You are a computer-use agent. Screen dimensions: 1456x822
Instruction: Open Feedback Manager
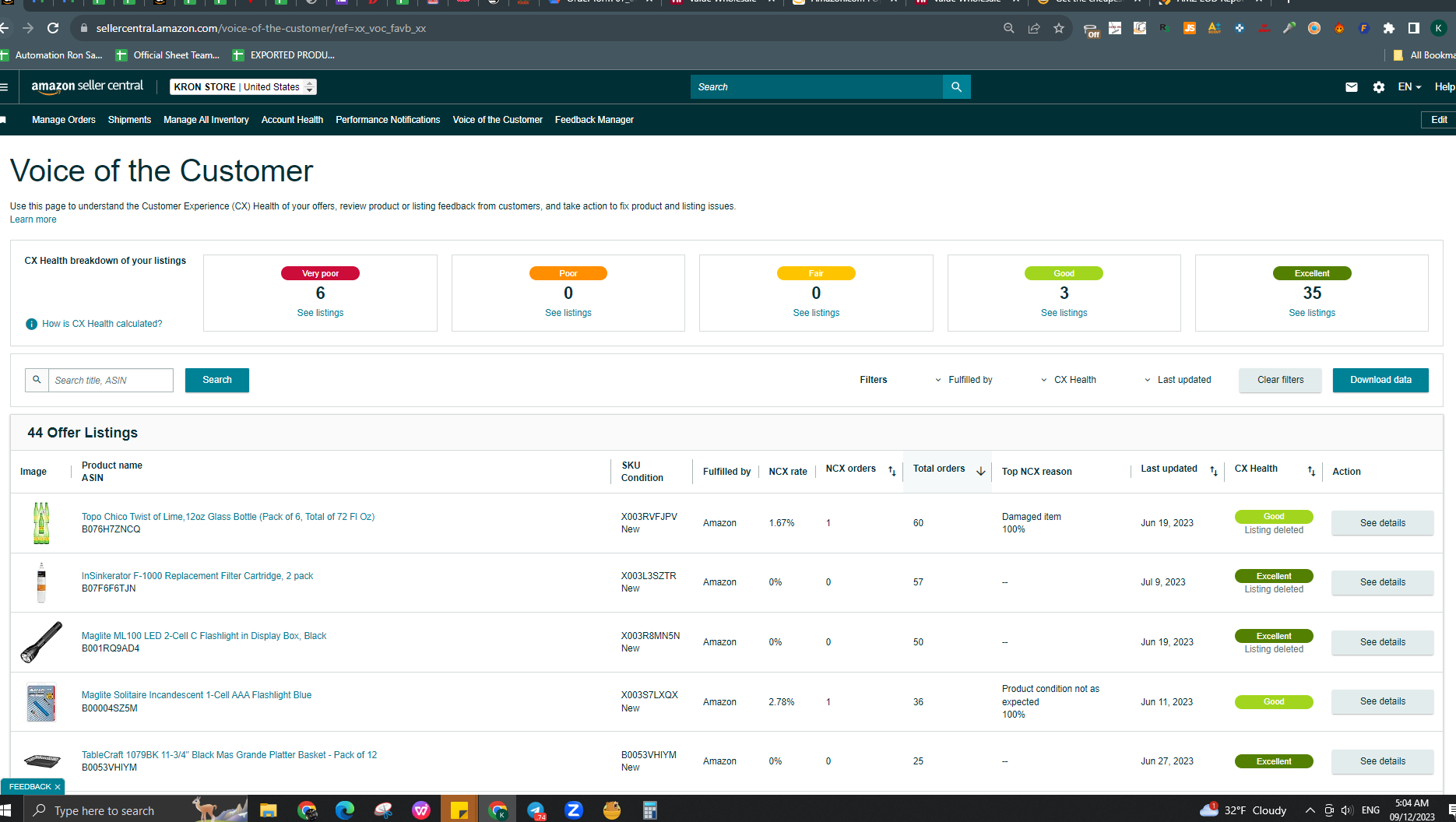(x=594, y=120)
